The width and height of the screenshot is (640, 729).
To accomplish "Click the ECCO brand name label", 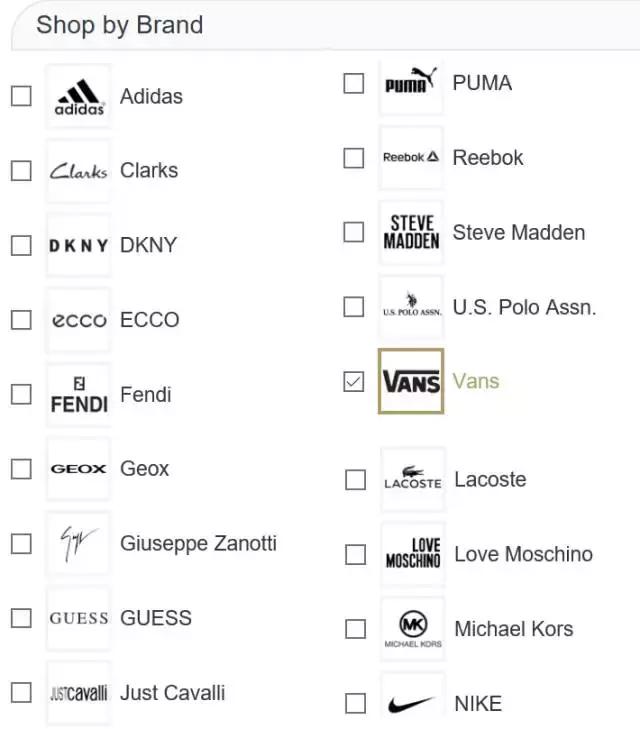I will (x=150, y=320).
